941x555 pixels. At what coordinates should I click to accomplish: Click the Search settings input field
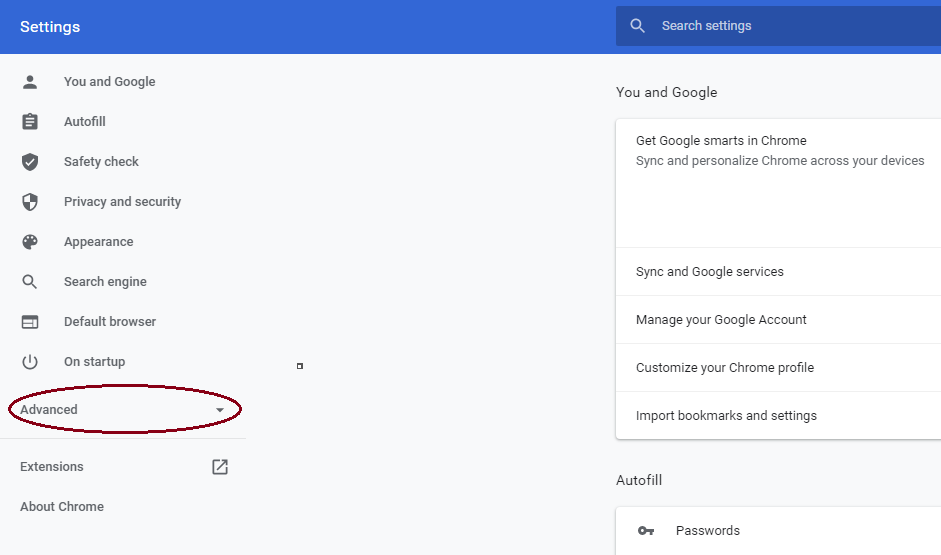coord(778,26)
